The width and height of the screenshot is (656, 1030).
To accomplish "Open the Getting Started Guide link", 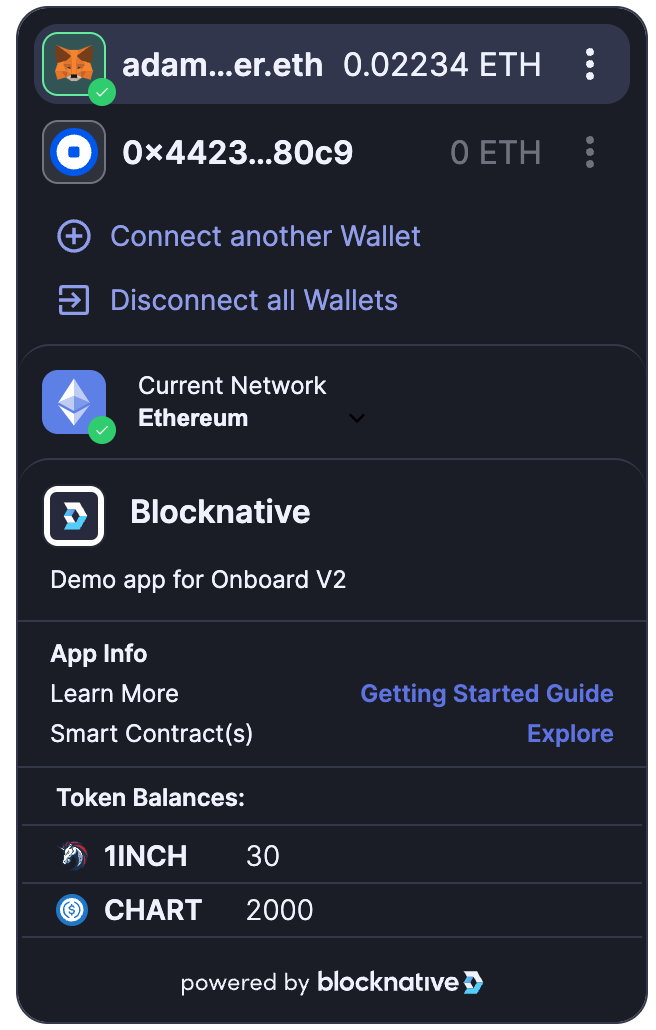I will coord(487,694).
